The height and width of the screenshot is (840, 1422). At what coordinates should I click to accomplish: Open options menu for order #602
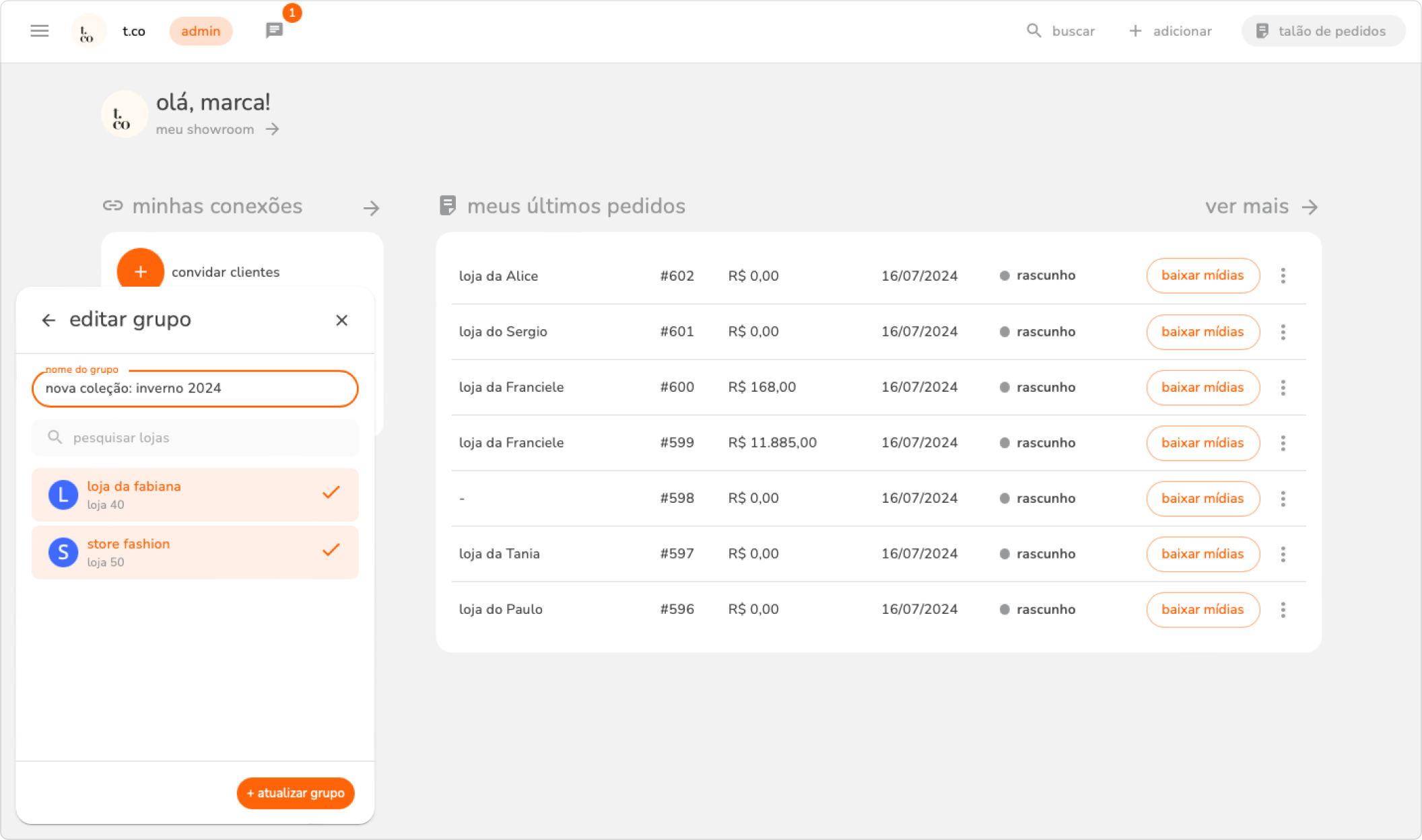coord(1283,276)
